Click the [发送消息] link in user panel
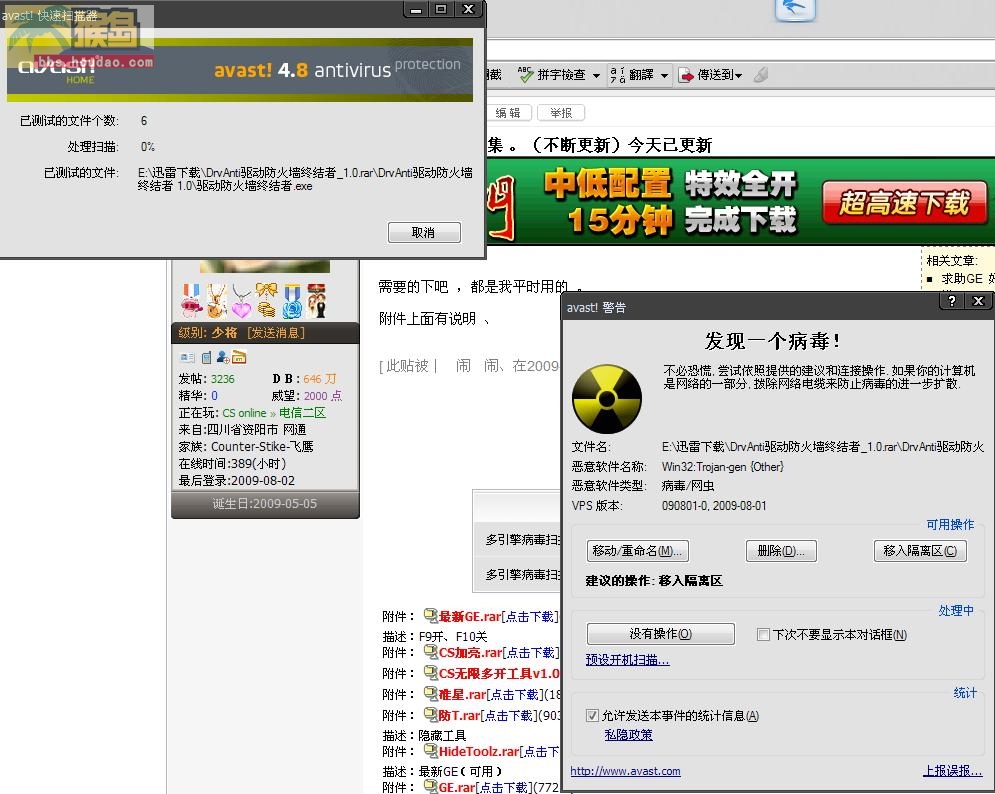This screenshot has height=794, width=995. click(276, 333)
